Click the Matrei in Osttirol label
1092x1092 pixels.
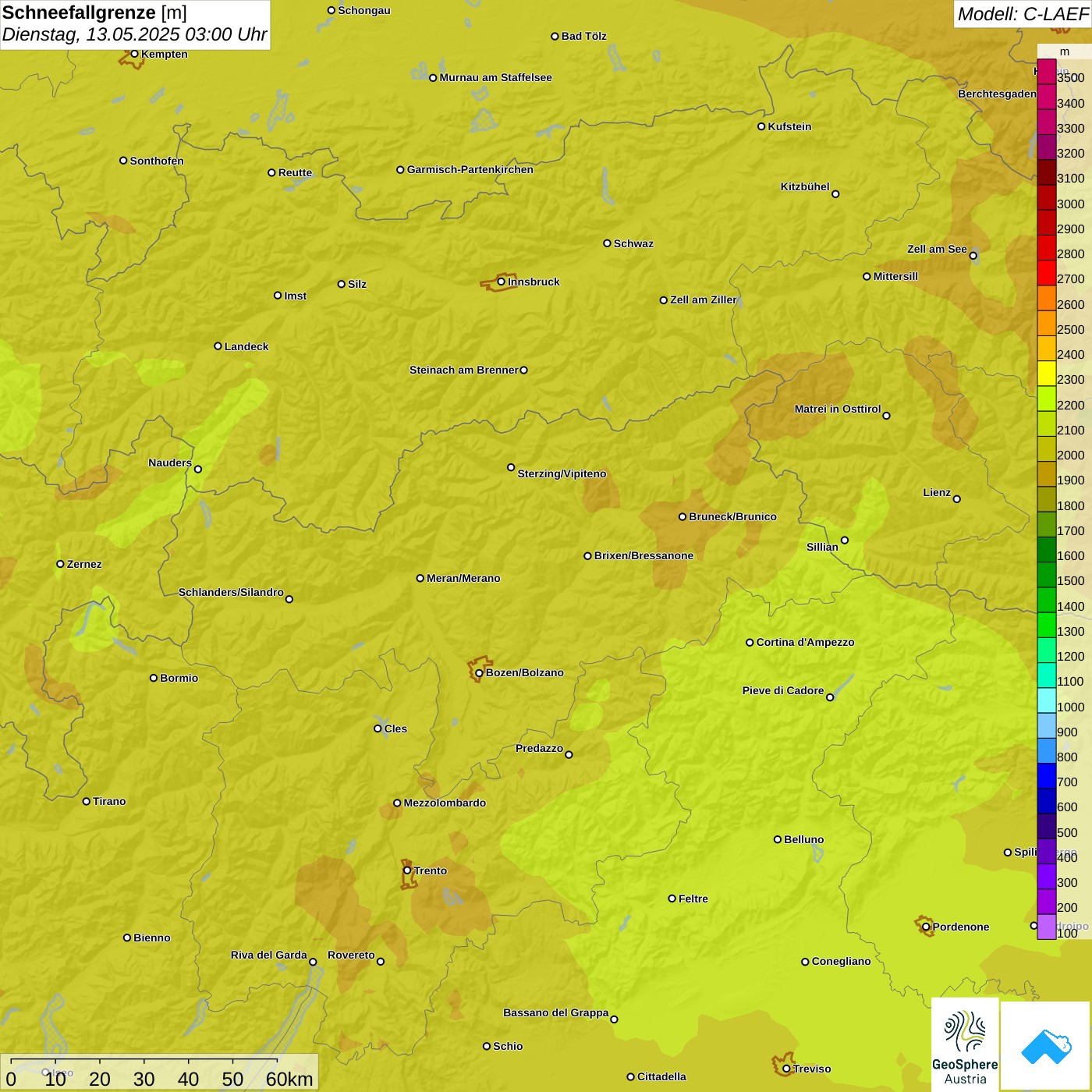(x=838, y=409)
